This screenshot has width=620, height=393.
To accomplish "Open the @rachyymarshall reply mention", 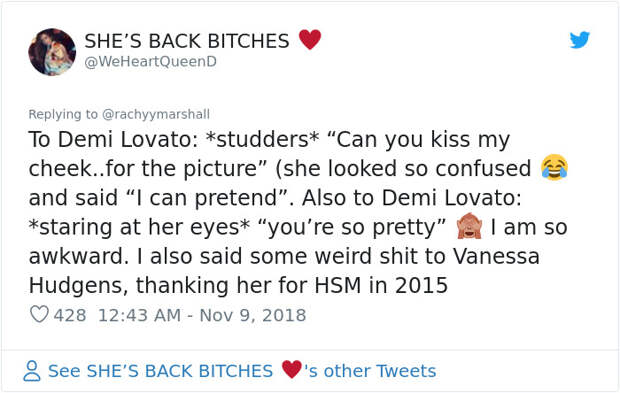I will 156,114.
